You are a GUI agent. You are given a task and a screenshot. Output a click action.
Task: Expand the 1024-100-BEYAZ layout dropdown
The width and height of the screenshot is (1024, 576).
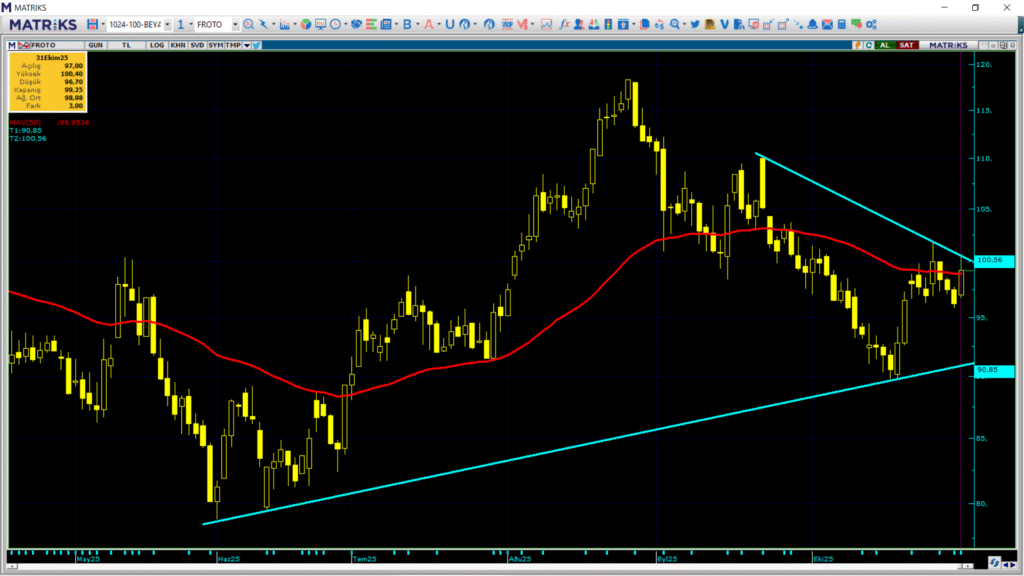click(166, 24)
